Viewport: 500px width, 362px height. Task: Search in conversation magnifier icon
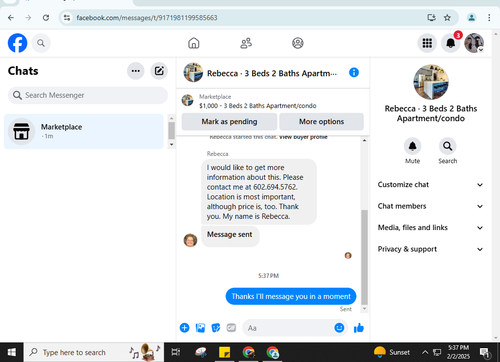pos(447,146)
